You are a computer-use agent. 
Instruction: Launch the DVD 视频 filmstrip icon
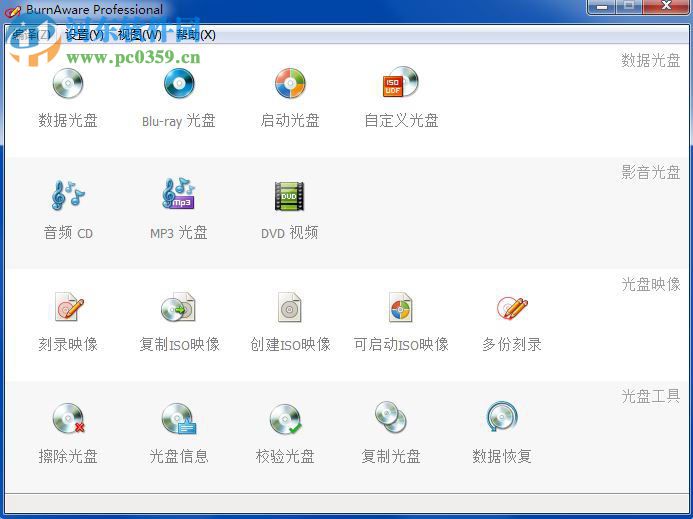[289, 196]
